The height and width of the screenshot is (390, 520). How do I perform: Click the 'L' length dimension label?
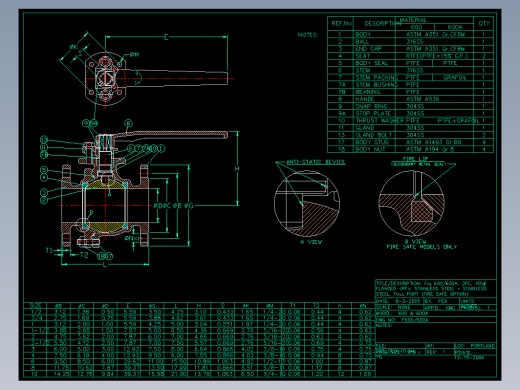pyautogui.click(x=105, y=265)
